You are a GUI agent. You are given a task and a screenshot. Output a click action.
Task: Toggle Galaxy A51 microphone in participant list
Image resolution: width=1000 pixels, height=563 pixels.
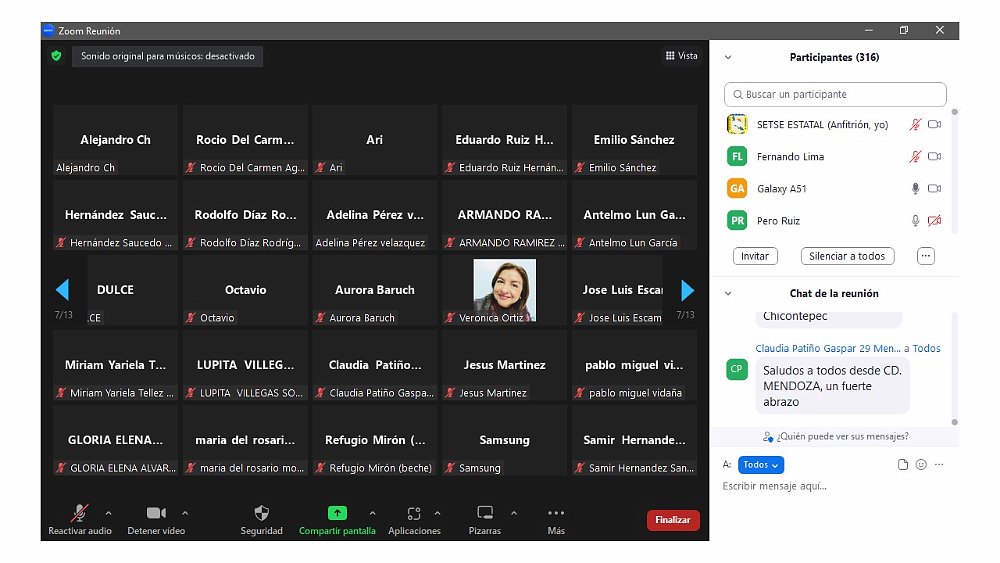coord(914,189)
